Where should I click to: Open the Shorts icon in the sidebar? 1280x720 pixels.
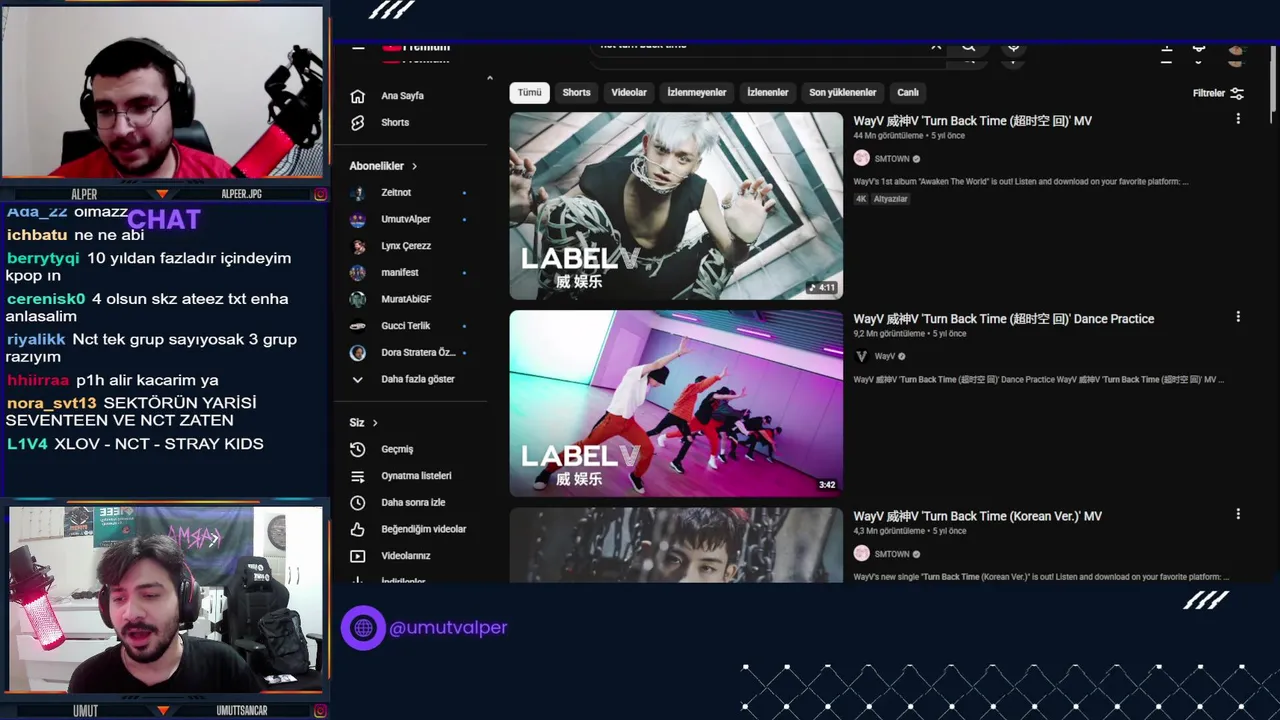[x=358, y=122]
